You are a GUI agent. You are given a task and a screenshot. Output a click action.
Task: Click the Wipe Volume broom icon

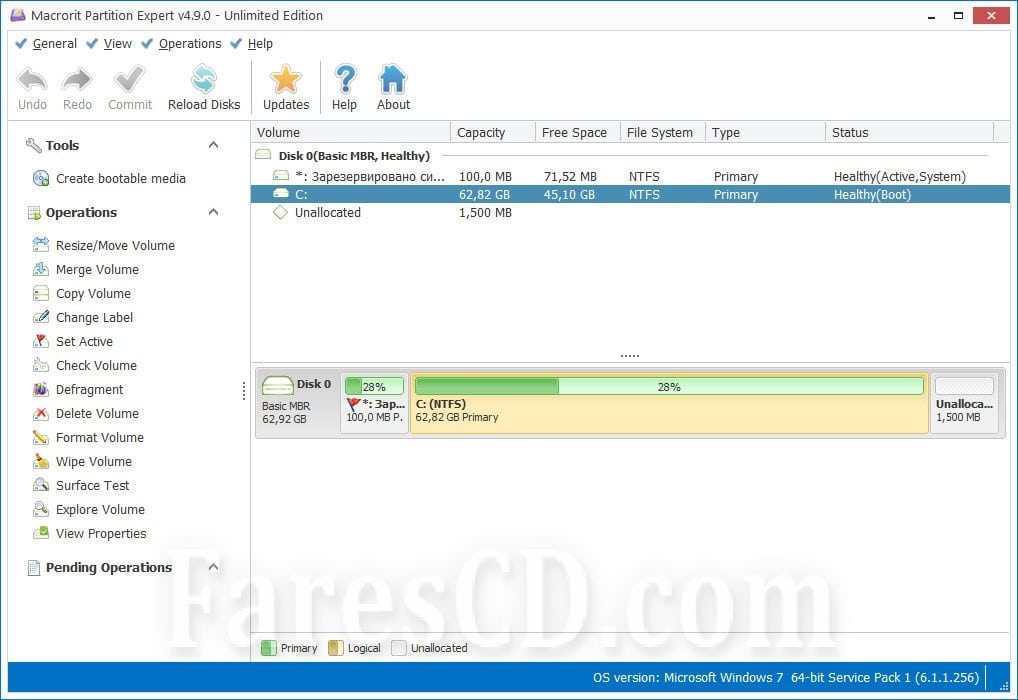point(41,461)
